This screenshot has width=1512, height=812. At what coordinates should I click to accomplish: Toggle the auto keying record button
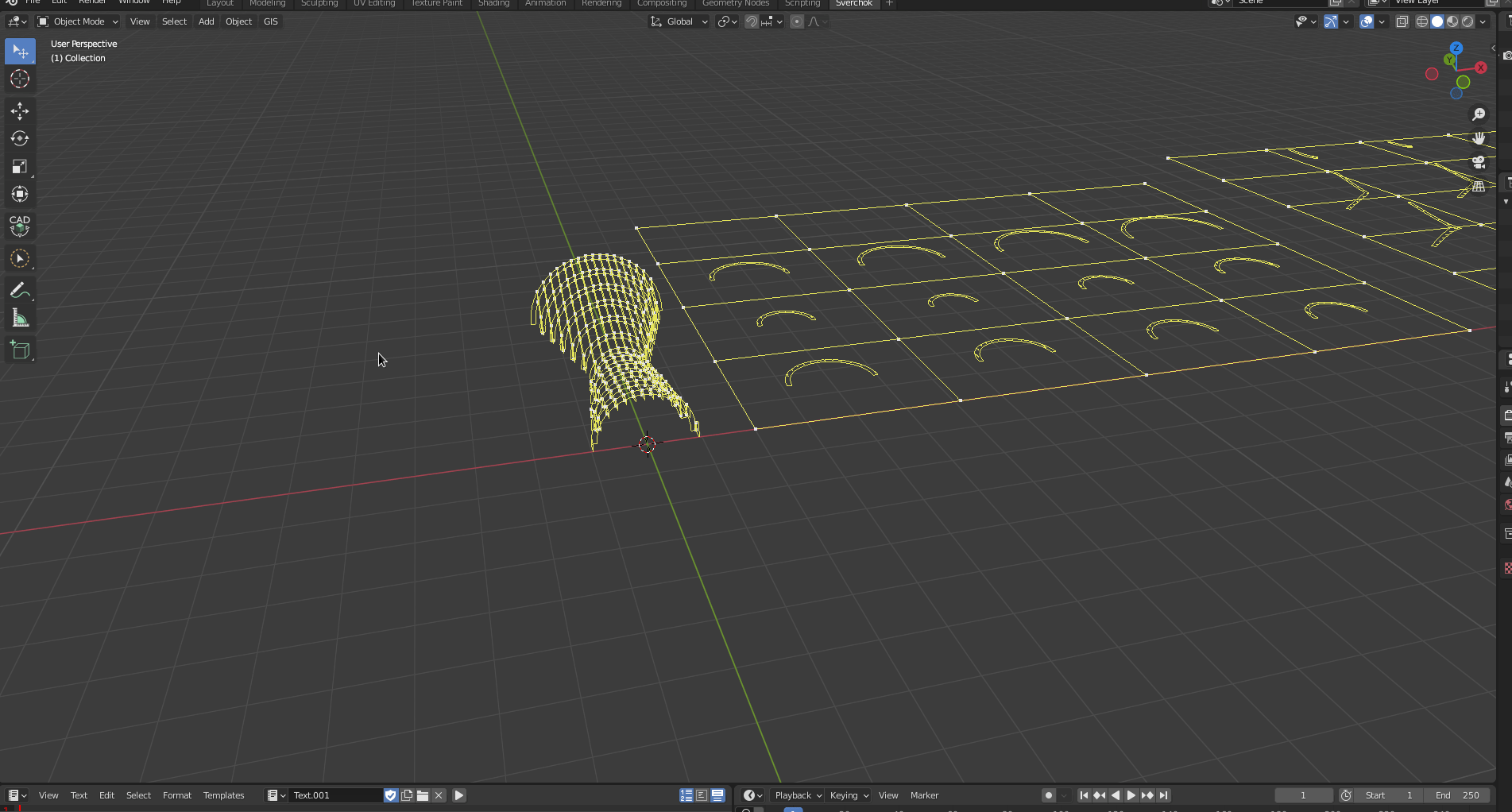tap(1048, 795)
